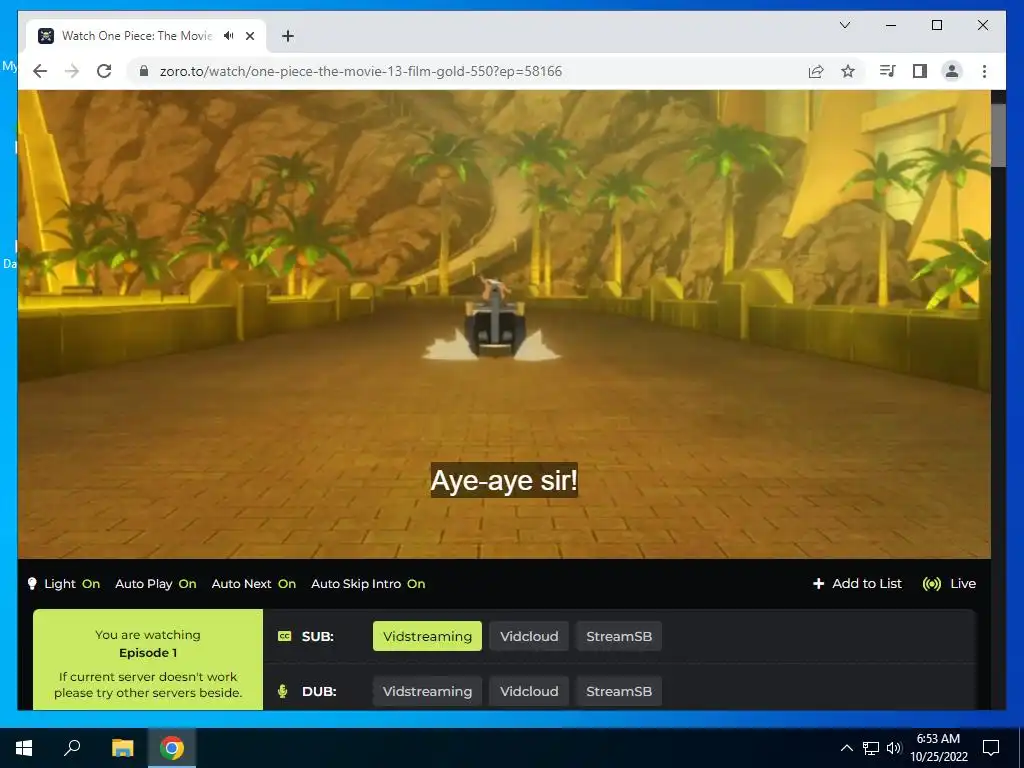The height and width of the screenshot is (768, 1024).
Task: Bookmark this page with star icon
Action: click(x=848, y=71)
